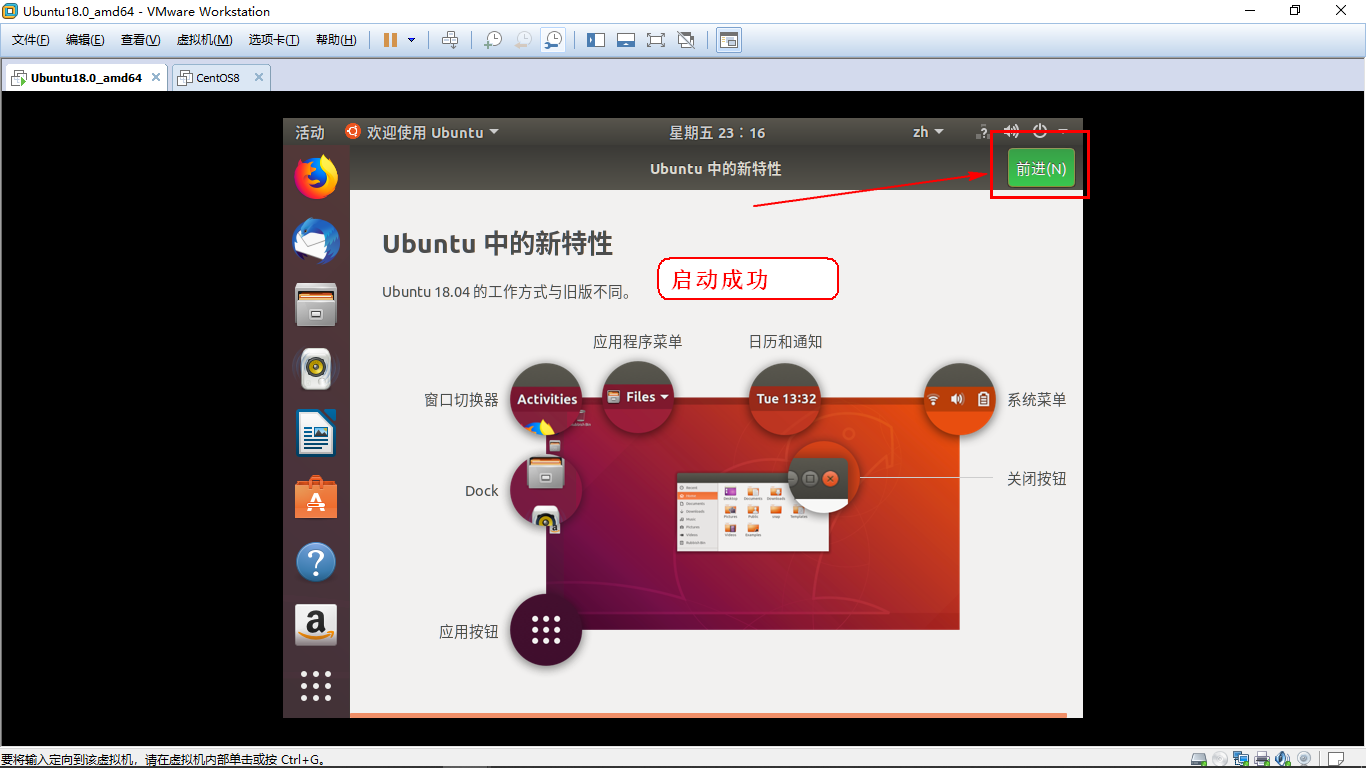This screenshot has height=768, width=1366.
Task: Switch to the CentOS8 tab
Action: pos(217,77)
